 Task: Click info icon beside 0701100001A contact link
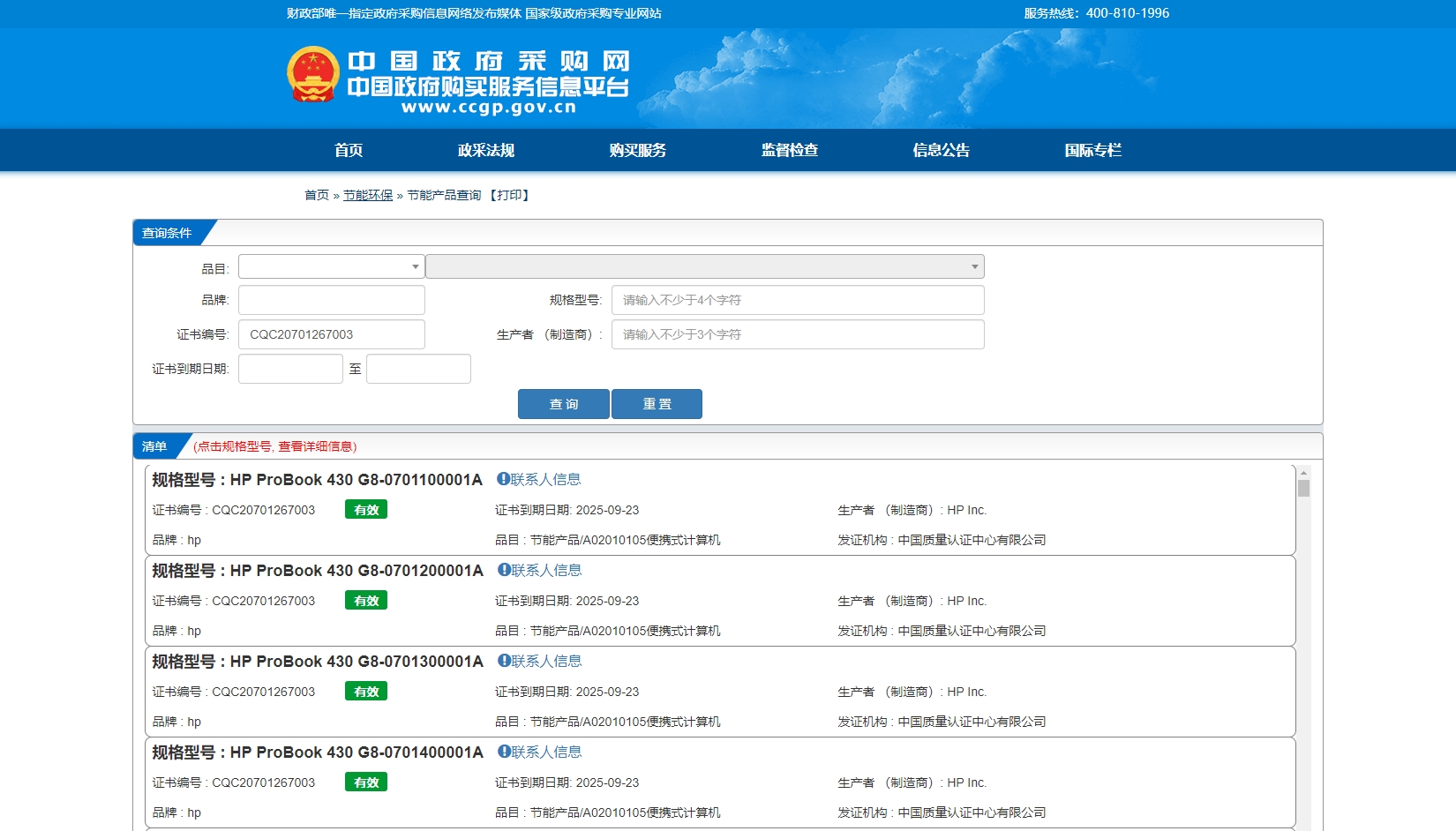[503, 479]
